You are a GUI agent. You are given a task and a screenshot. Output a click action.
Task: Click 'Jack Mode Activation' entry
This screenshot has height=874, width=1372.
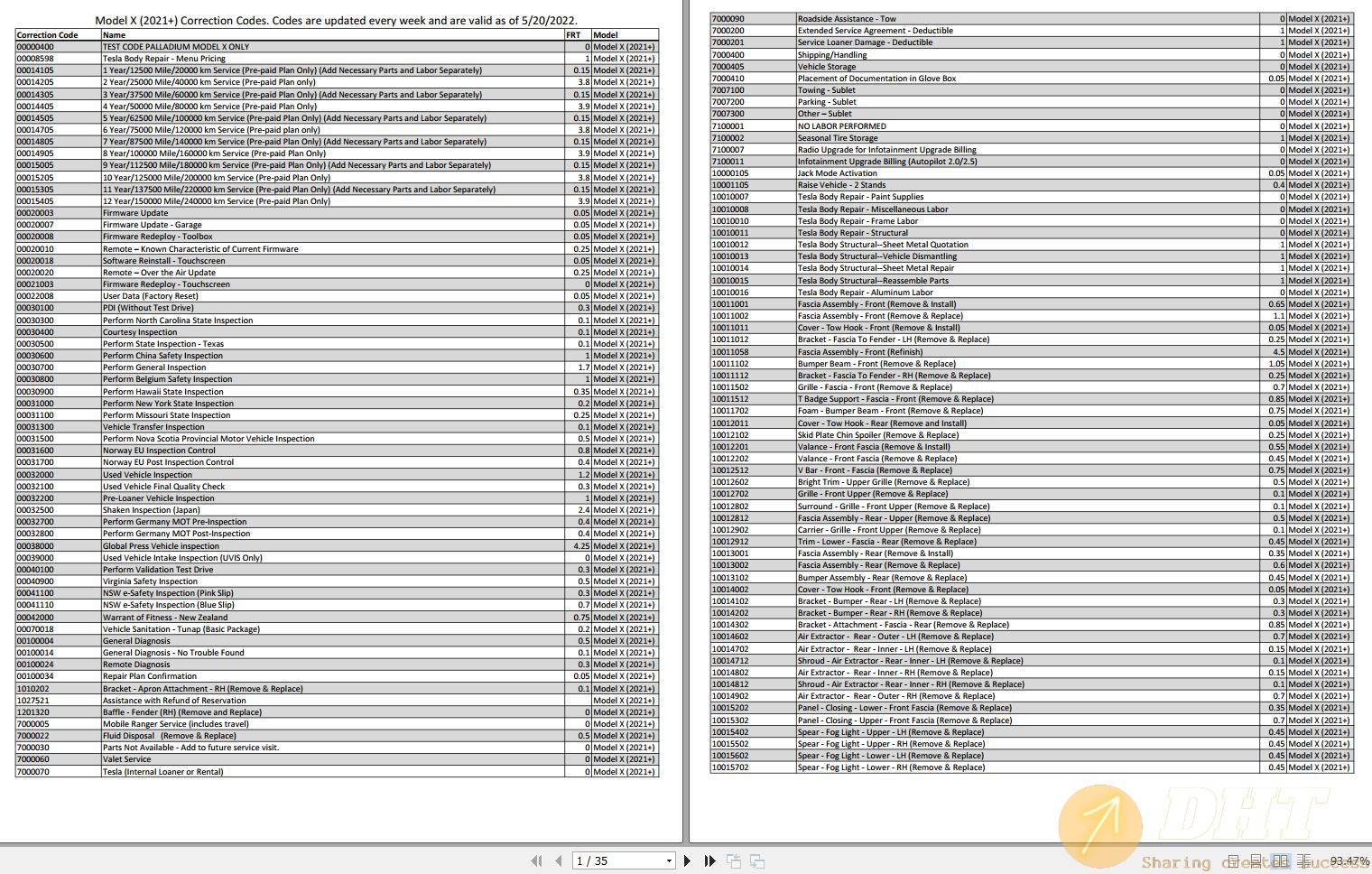coord(838,172)
